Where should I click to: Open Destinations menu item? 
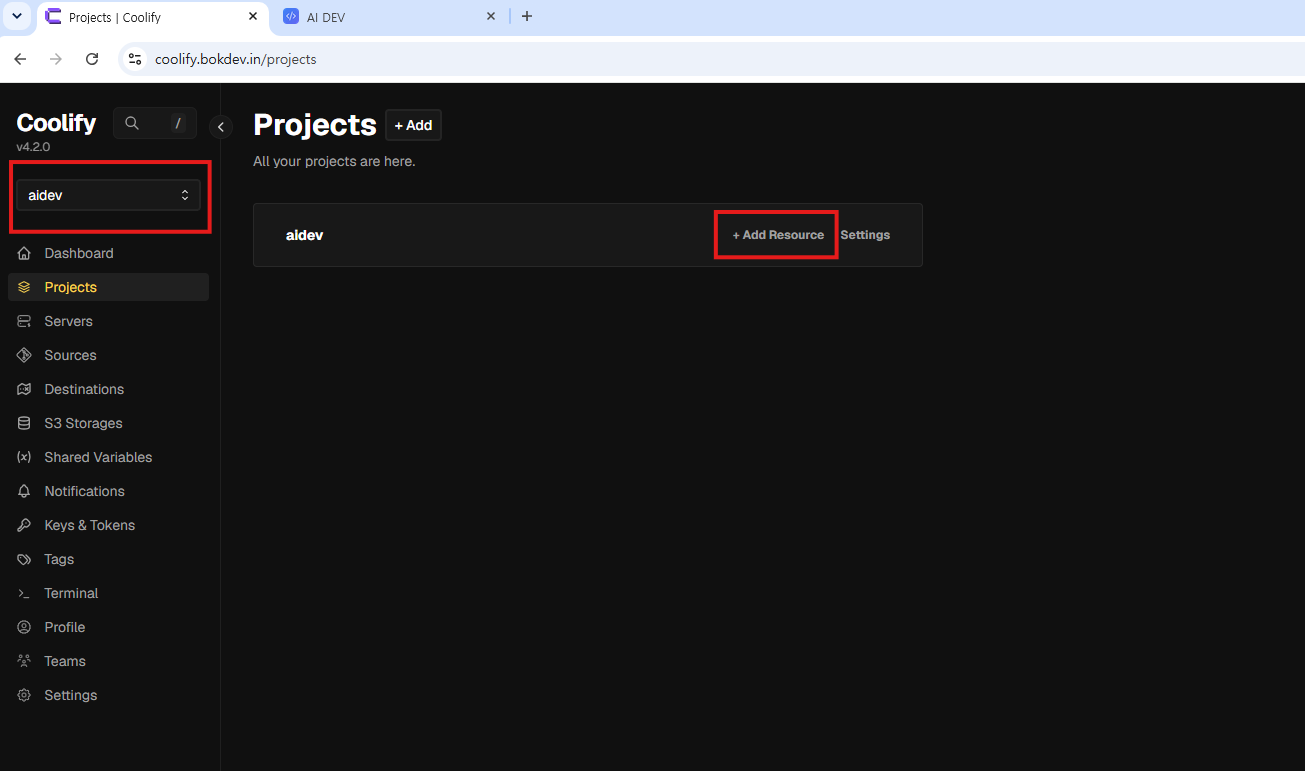[x=108, y=389]
